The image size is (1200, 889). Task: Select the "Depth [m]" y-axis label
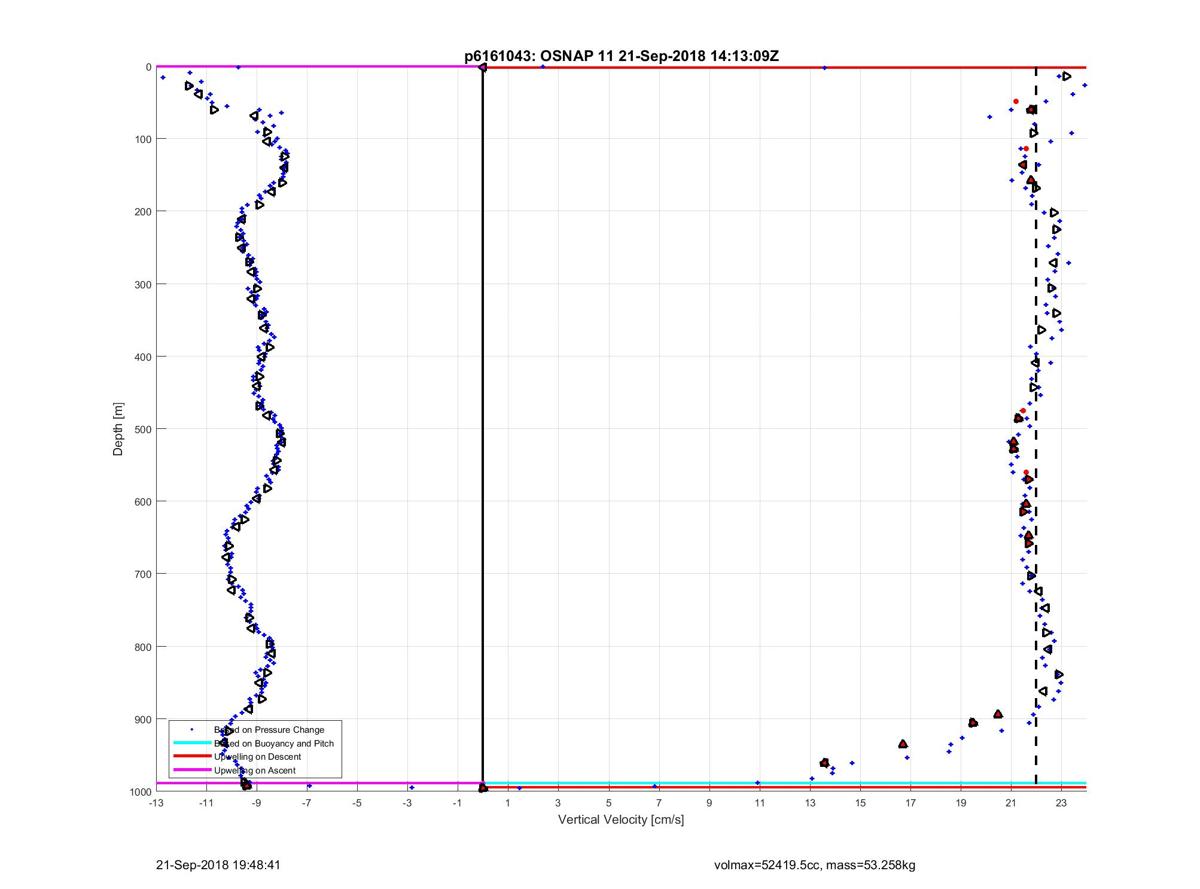(118, 428)
